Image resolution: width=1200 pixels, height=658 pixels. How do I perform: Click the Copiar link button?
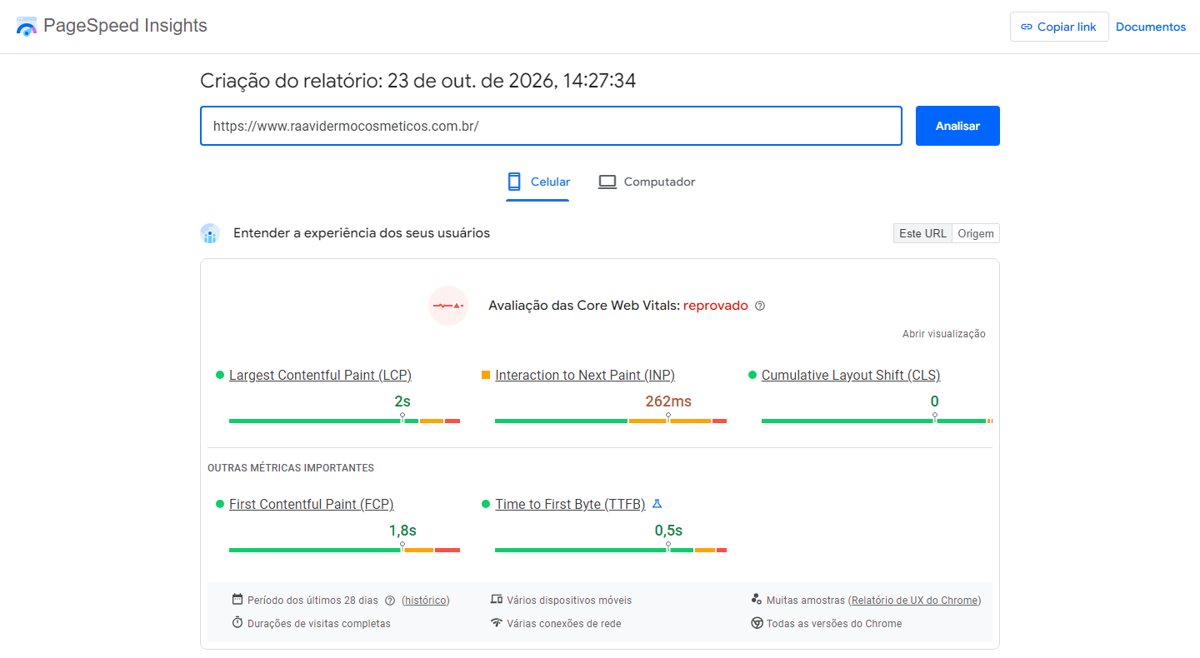(x=1059, y=27)
